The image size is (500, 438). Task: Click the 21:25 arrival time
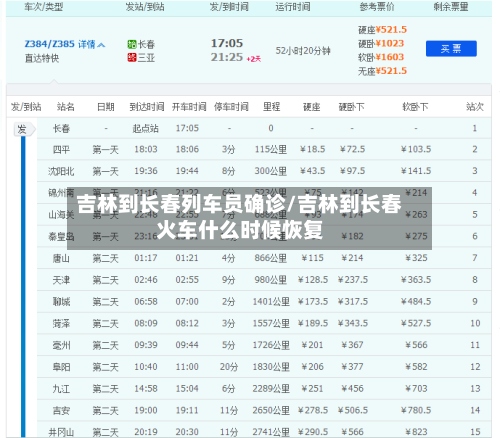click(227, 57)
